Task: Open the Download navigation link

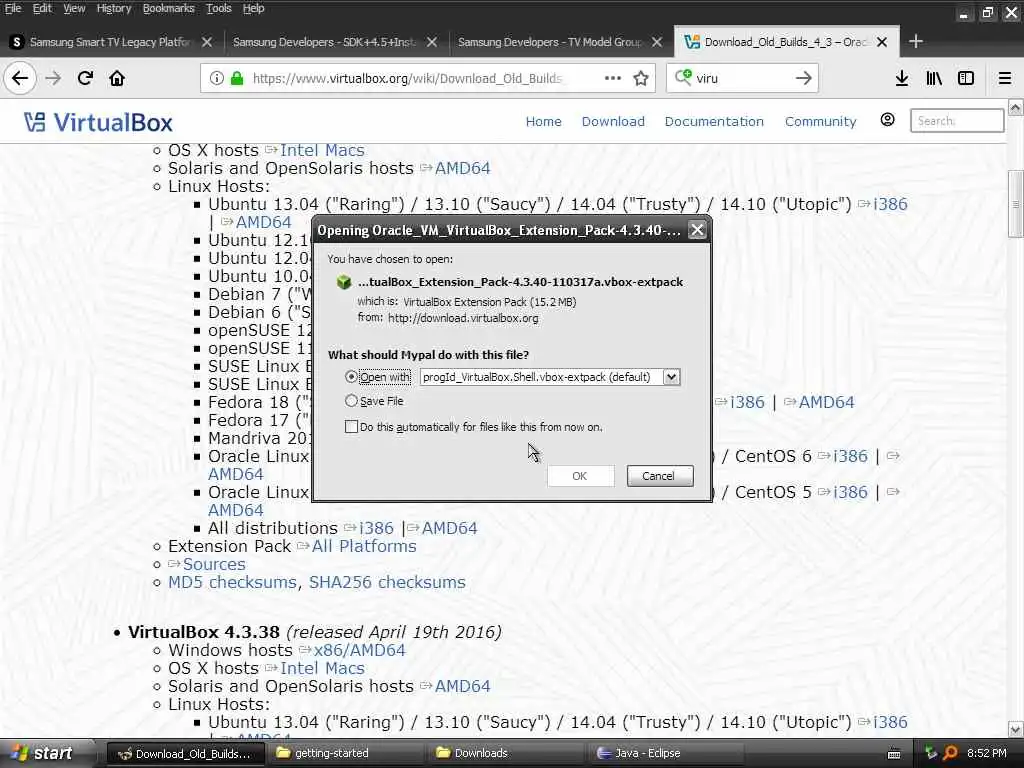Action: (613, 121)
